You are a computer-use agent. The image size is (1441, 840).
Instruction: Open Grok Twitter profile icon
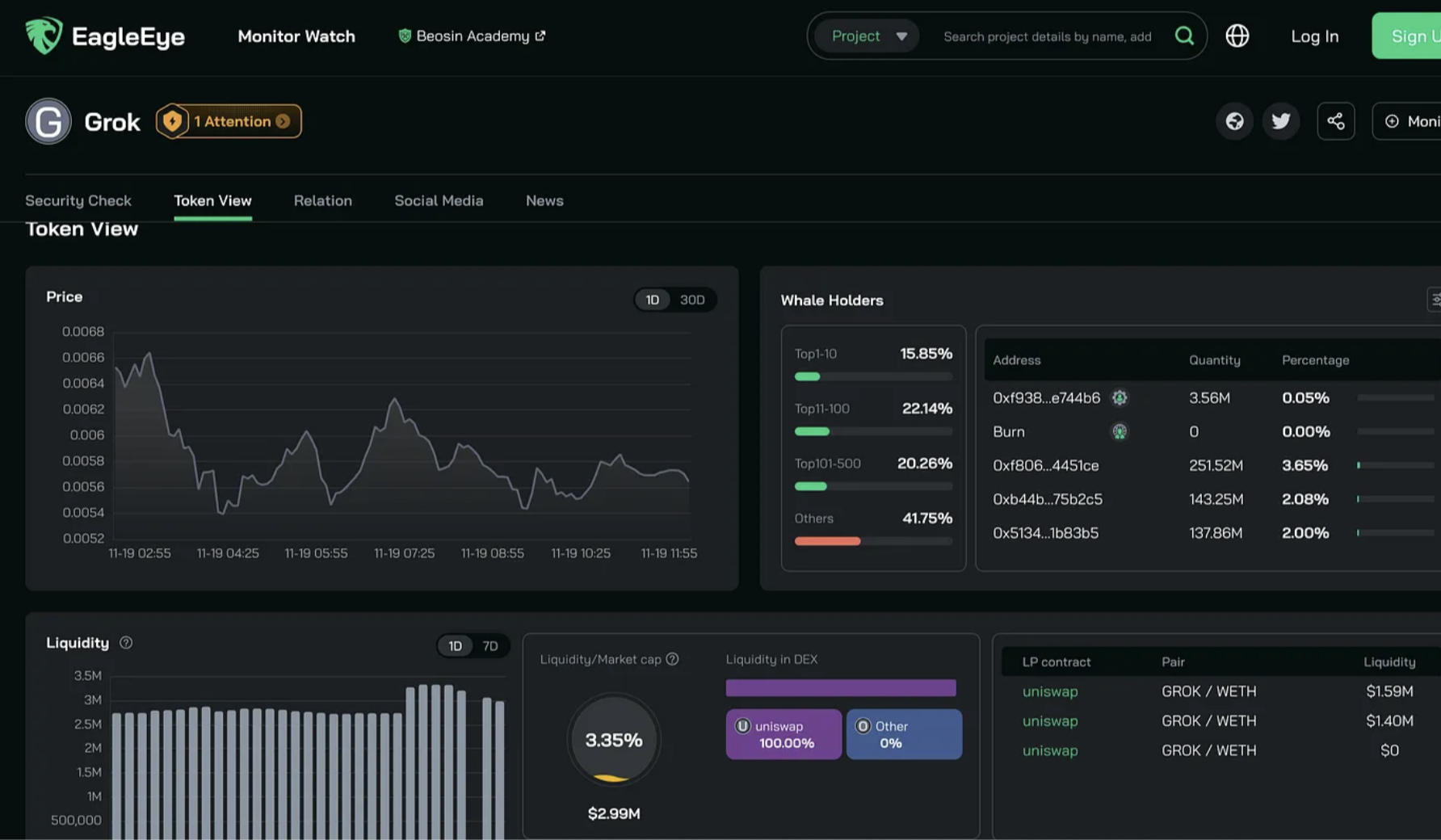click(x=1281, y=121)
